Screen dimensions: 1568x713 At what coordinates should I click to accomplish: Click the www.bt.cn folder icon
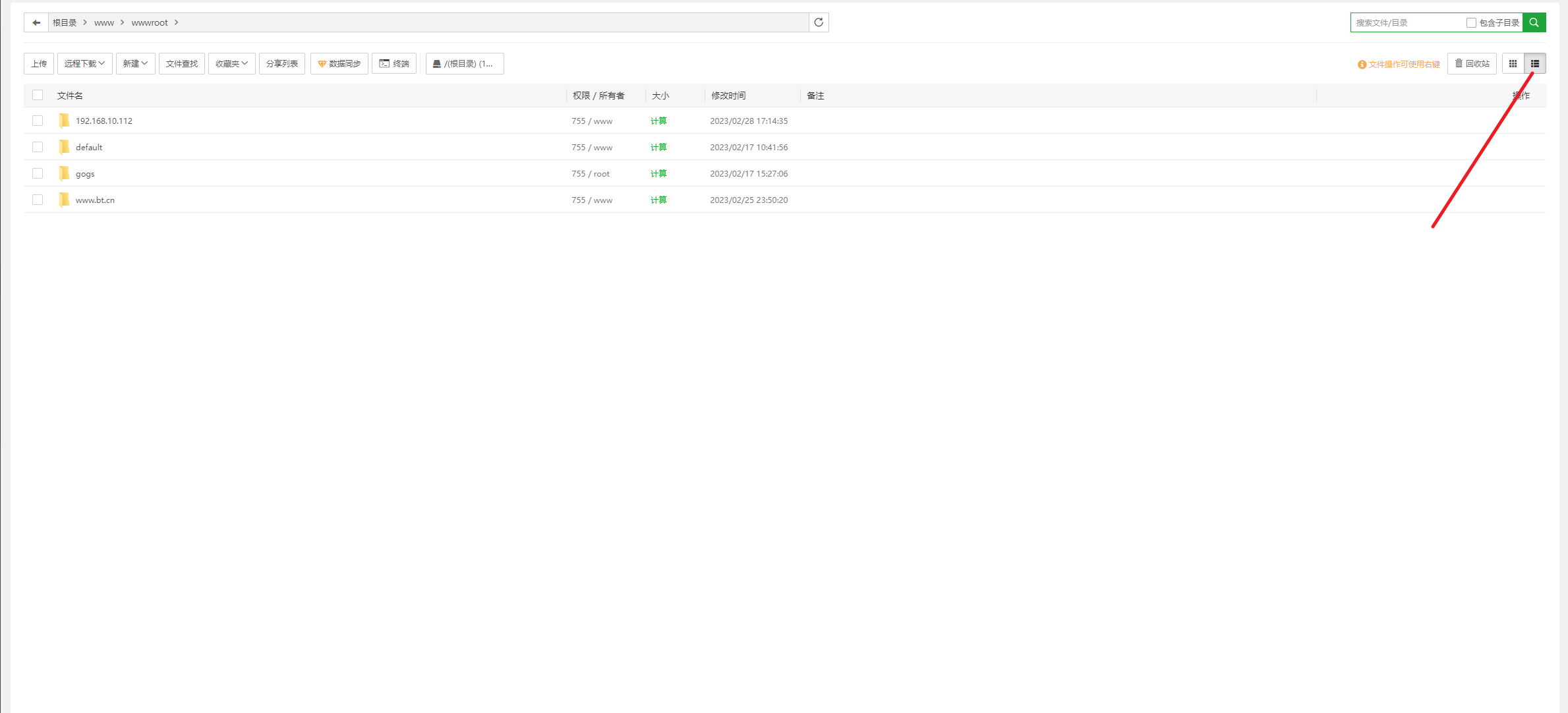pos(64,200)
